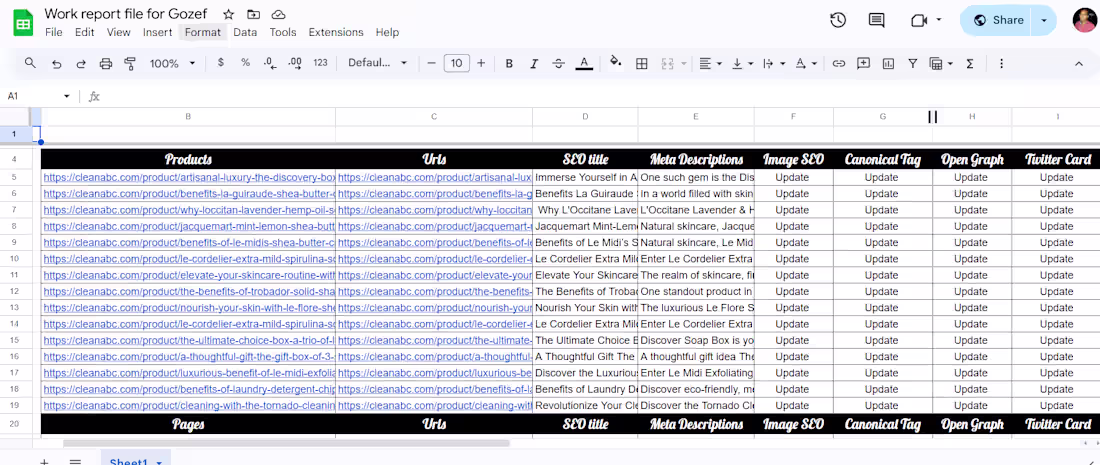This screenshot has height=465, width=1100.
Task: Open more toolbar options
Action: pos(1001,64)
